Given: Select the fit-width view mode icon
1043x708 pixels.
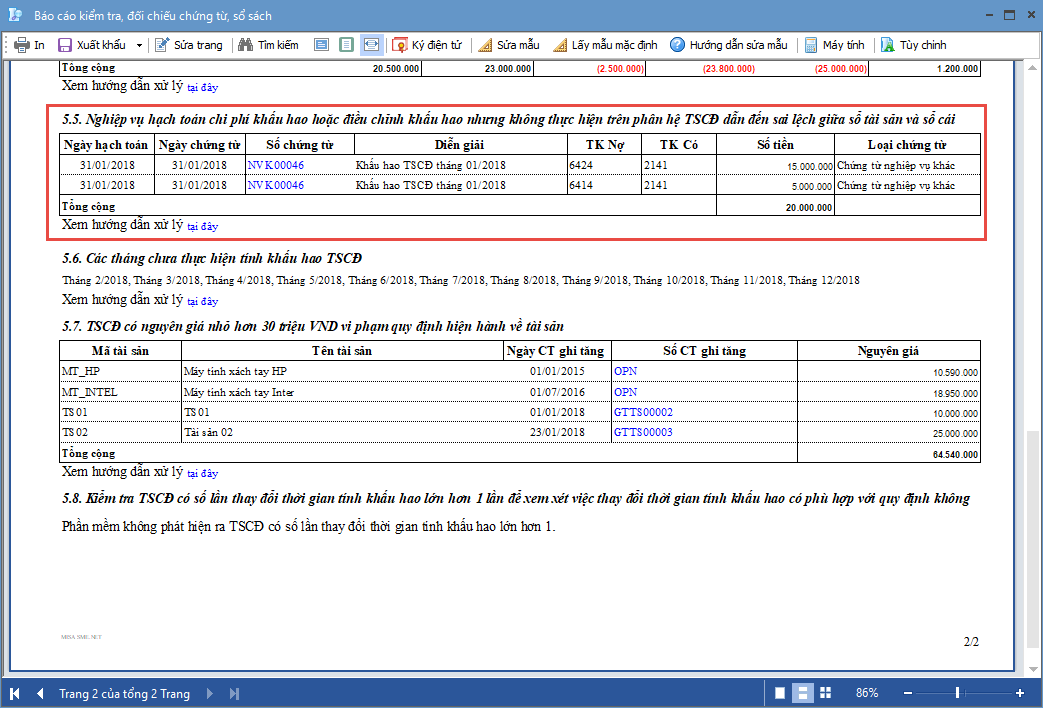Looking at the screenshot, I should coord(371,45).
